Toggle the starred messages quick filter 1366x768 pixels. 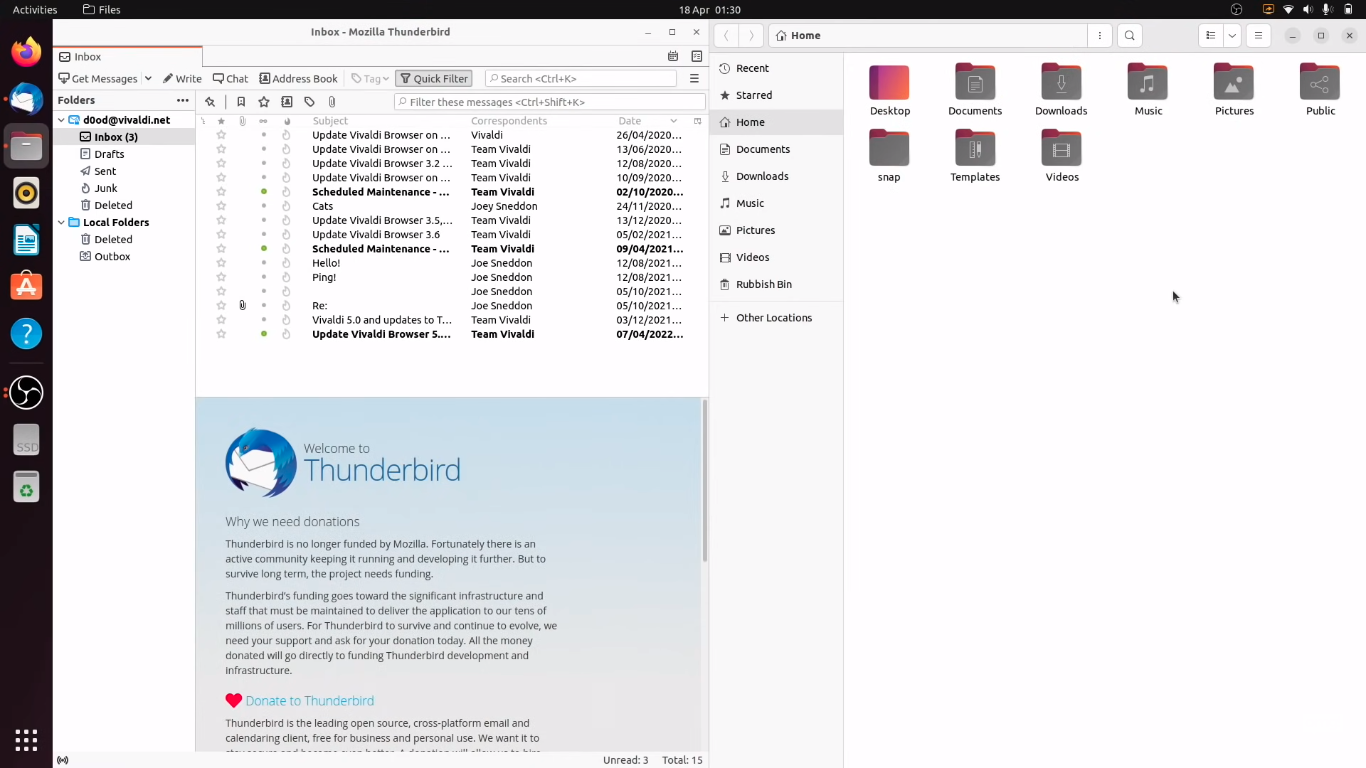tap(264, 102)
